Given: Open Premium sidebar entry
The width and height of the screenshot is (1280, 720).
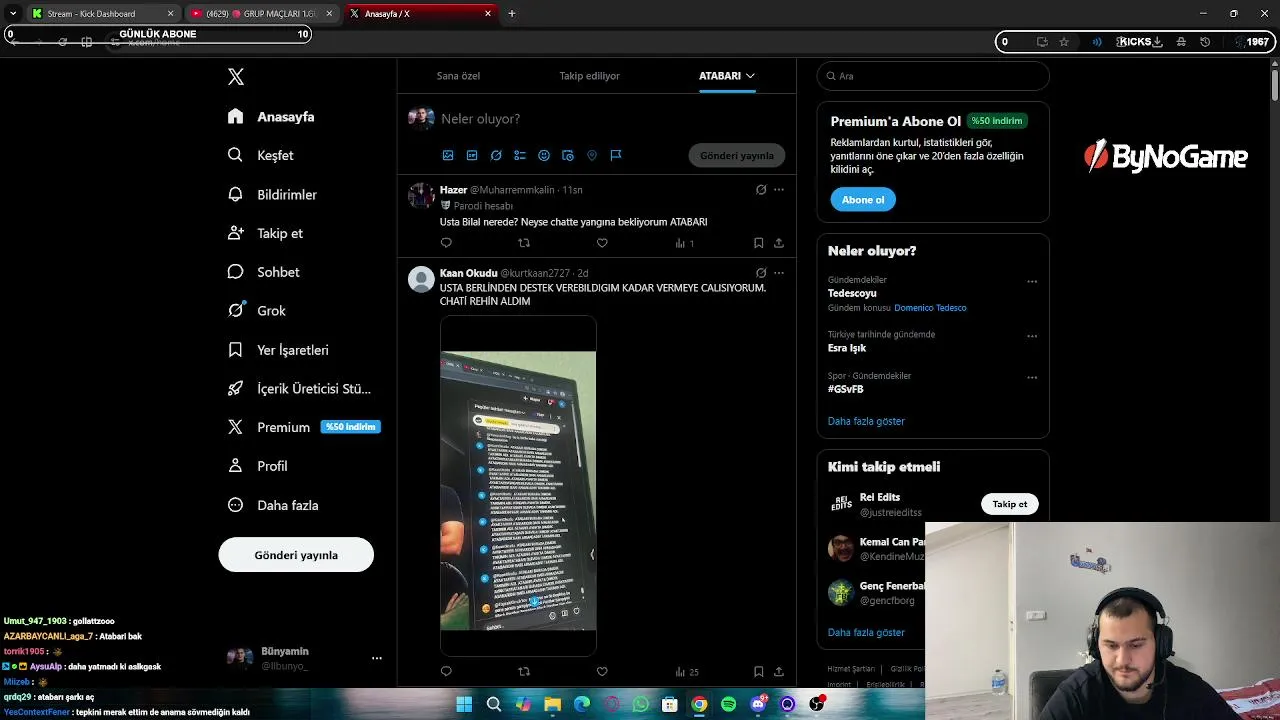Looking at the screenshot, I should pyautogui.click(x=303, y=427).
